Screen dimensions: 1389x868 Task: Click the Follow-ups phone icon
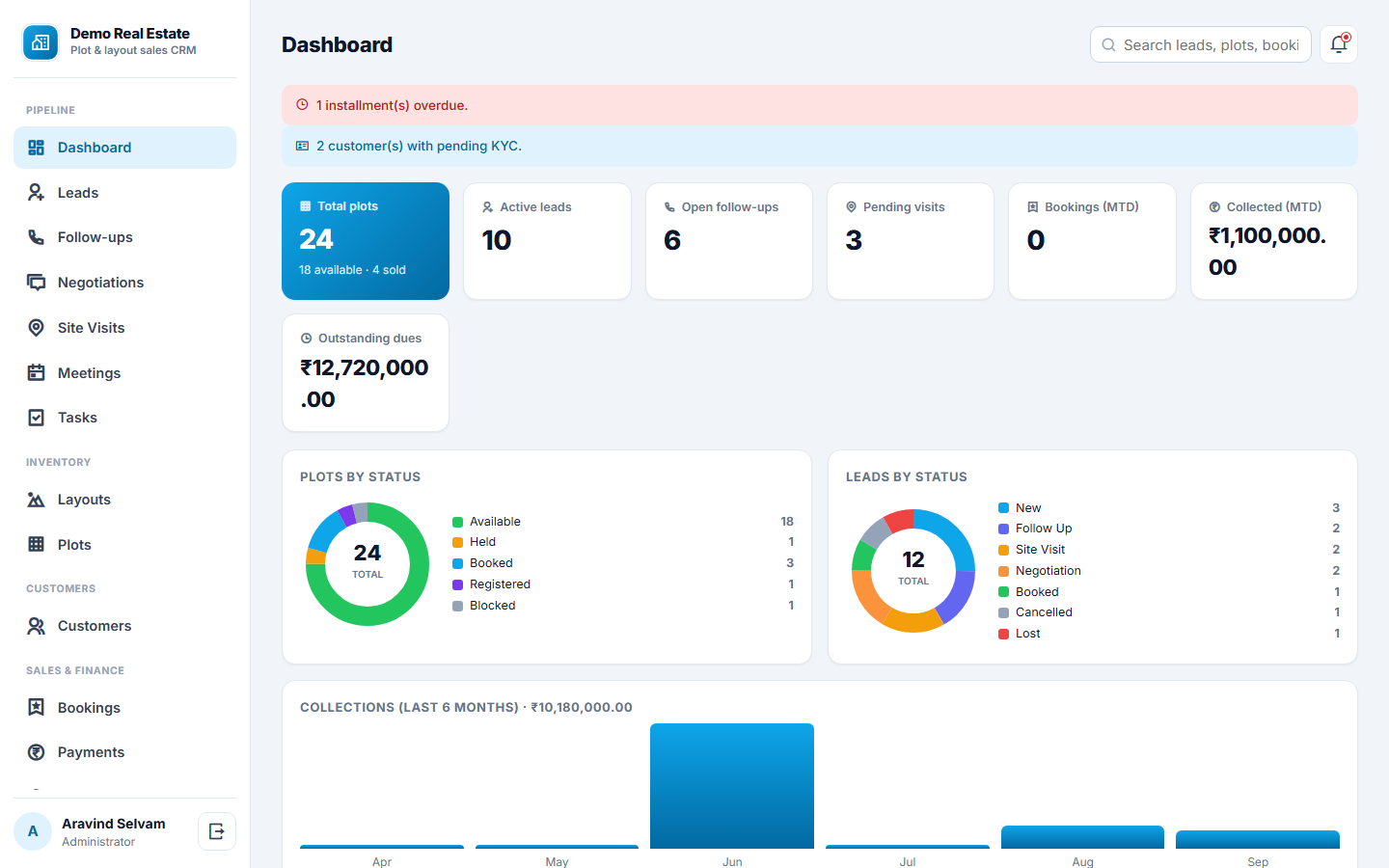[x=37, y=237]
